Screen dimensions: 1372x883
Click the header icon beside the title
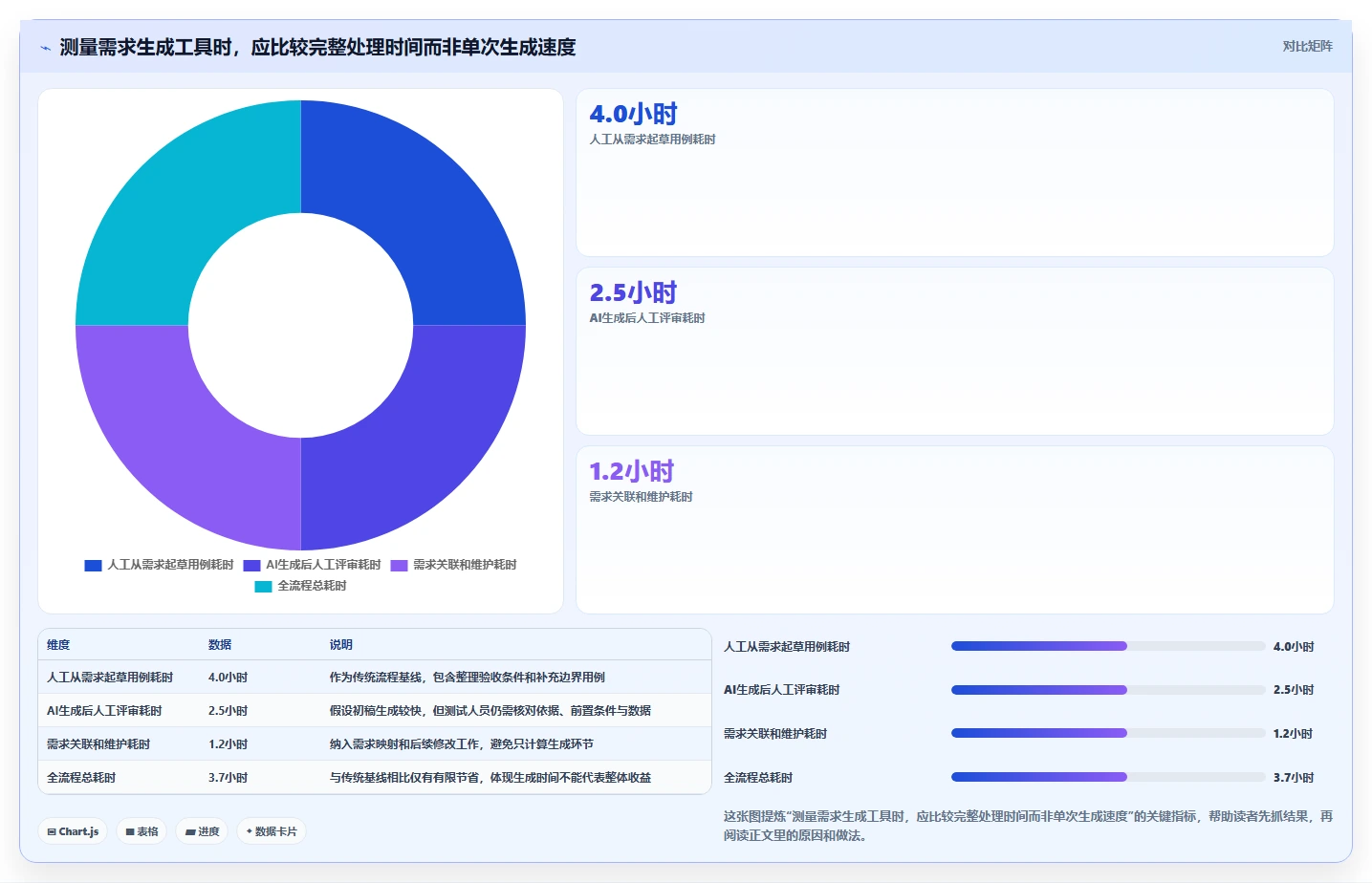45,48
